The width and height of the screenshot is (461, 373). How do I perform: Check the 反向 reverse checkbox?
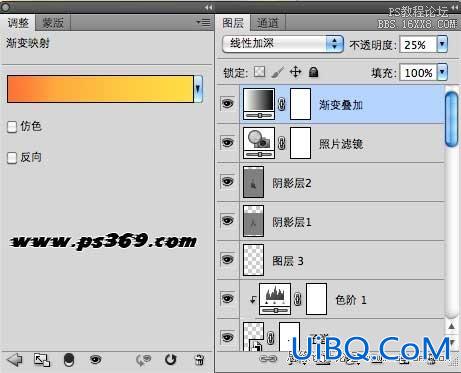[x=12, y=158]
